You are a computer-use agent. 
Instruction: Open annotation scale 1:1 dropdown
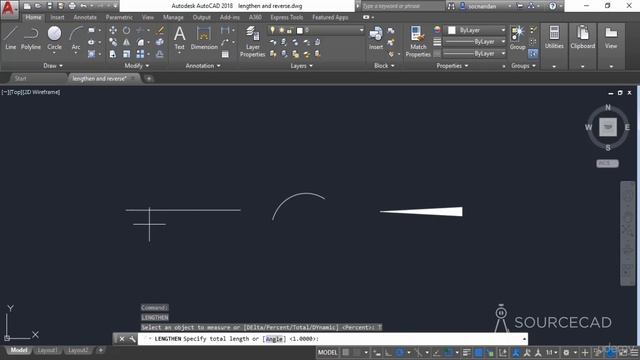(x=552, y=352)
